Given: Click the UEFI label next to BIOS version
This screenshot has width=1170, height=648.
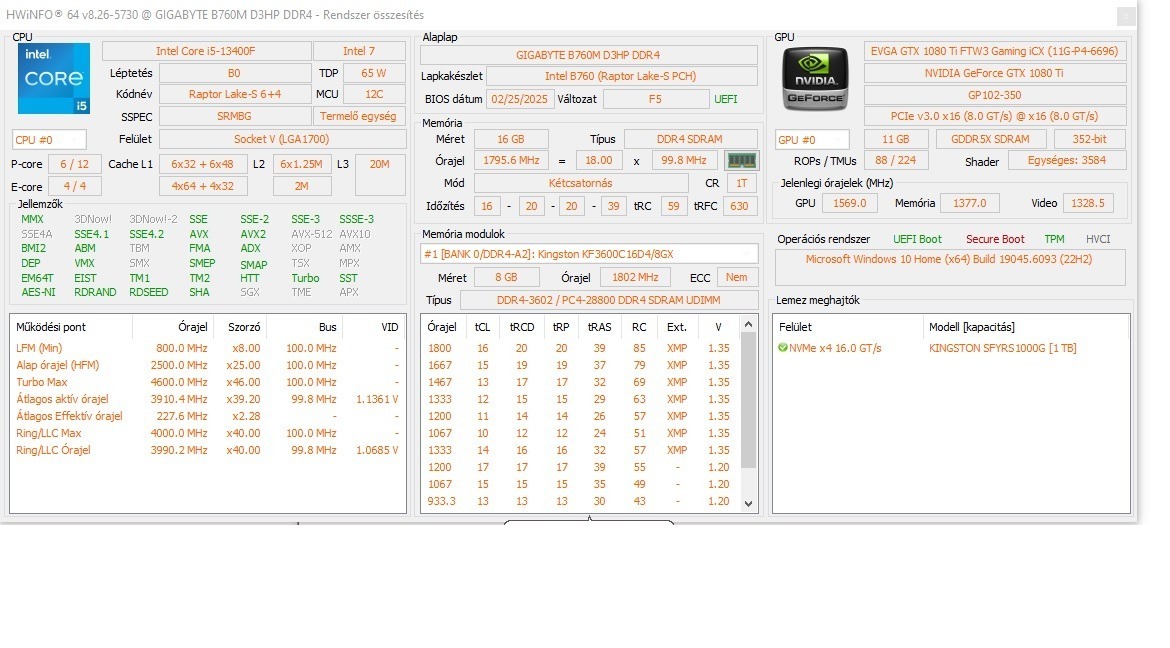Looking at the screenshot, I should (x=725, y=99).
